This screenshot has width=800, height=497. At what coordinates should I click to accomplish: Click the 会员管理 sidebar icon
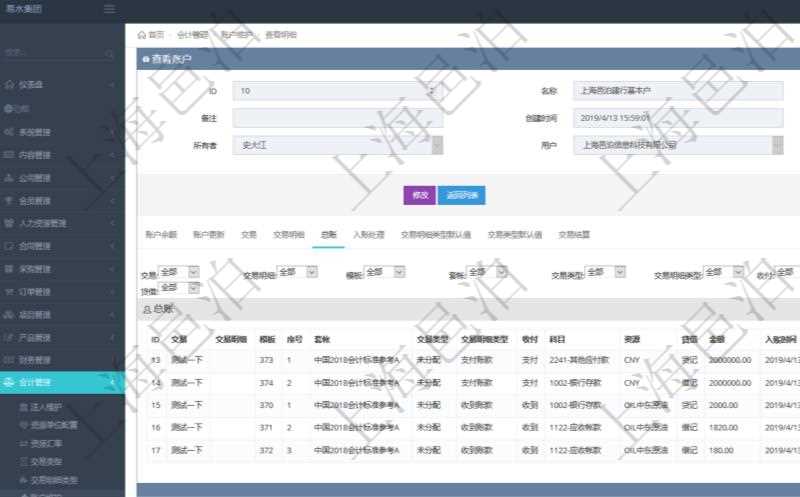pyautogui.click(x=9, y=201)
